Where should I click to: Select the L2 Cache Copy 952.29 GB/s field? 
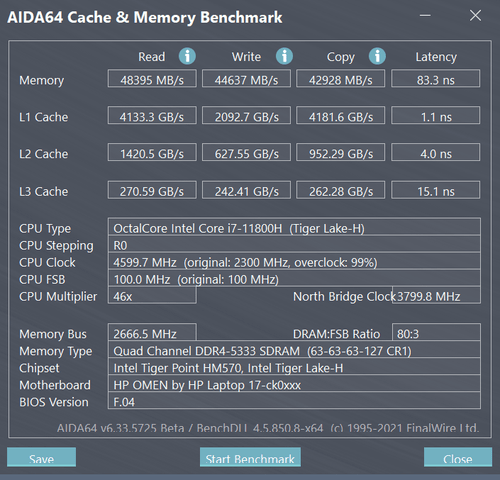[341, 152]
